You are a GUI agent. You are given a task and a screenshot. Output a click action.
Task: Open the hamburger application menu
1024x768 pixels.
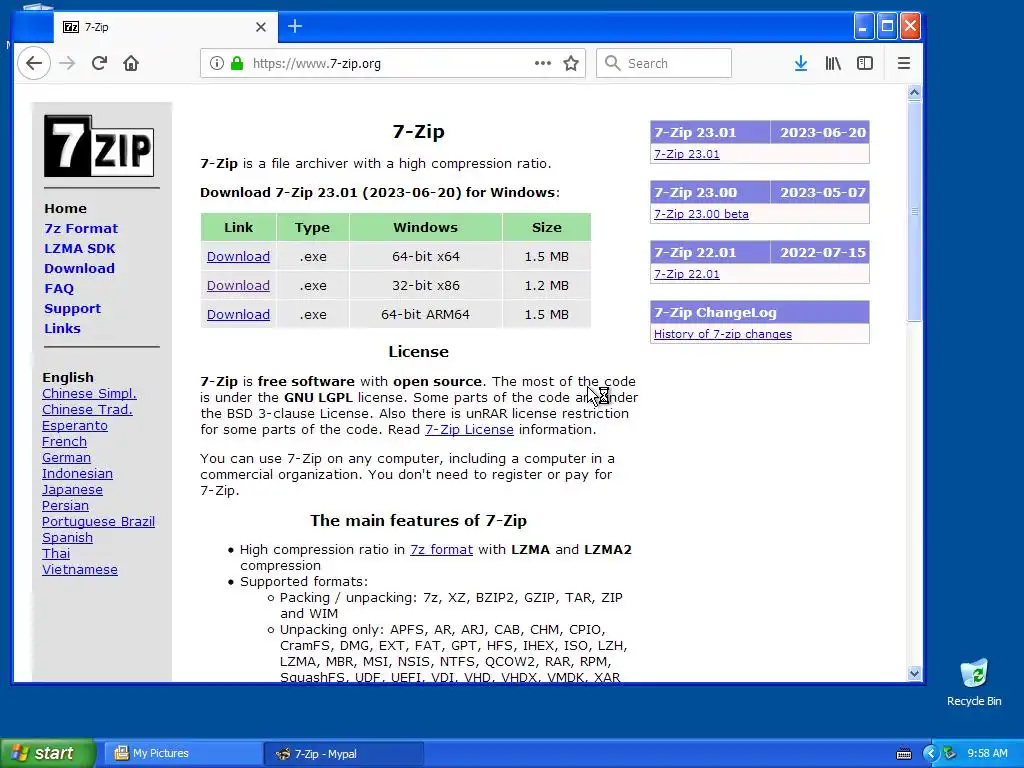(x=904, y=63)
